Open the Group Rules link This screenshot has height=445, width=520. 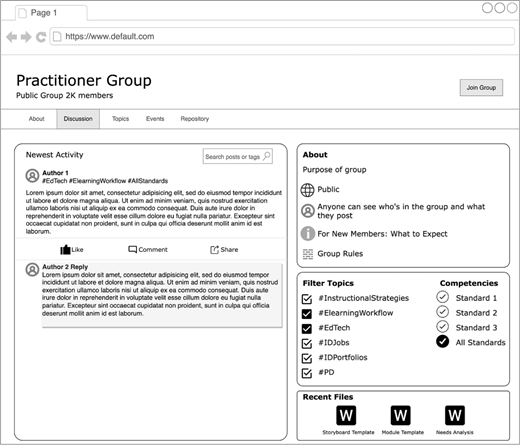click(340, 254)
